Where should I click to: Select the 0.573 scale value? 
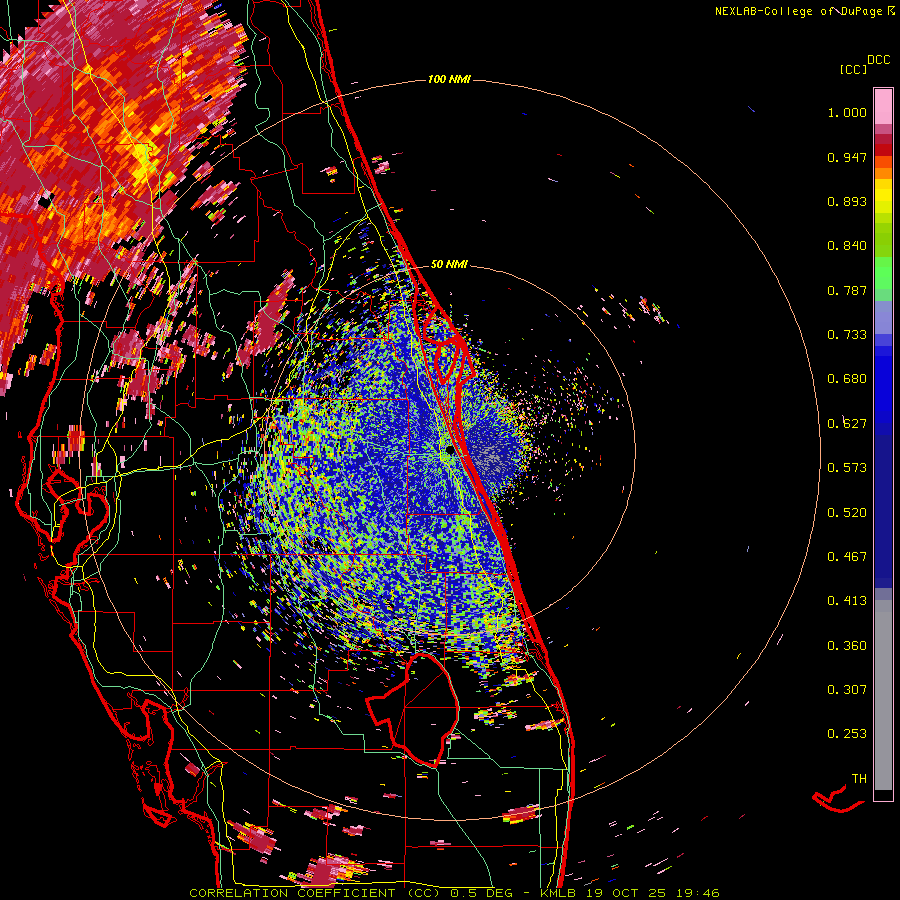tap(847, 468)
